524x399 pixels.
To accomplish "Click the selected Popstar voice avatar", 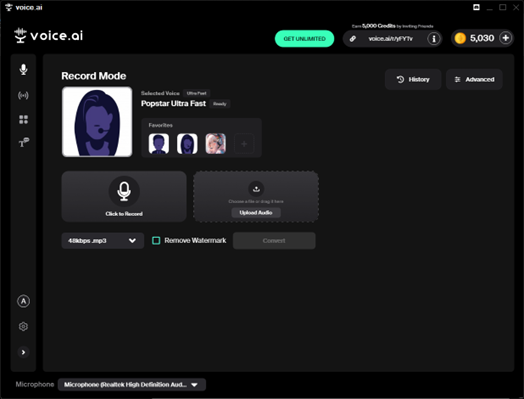I will coord(97,122).
